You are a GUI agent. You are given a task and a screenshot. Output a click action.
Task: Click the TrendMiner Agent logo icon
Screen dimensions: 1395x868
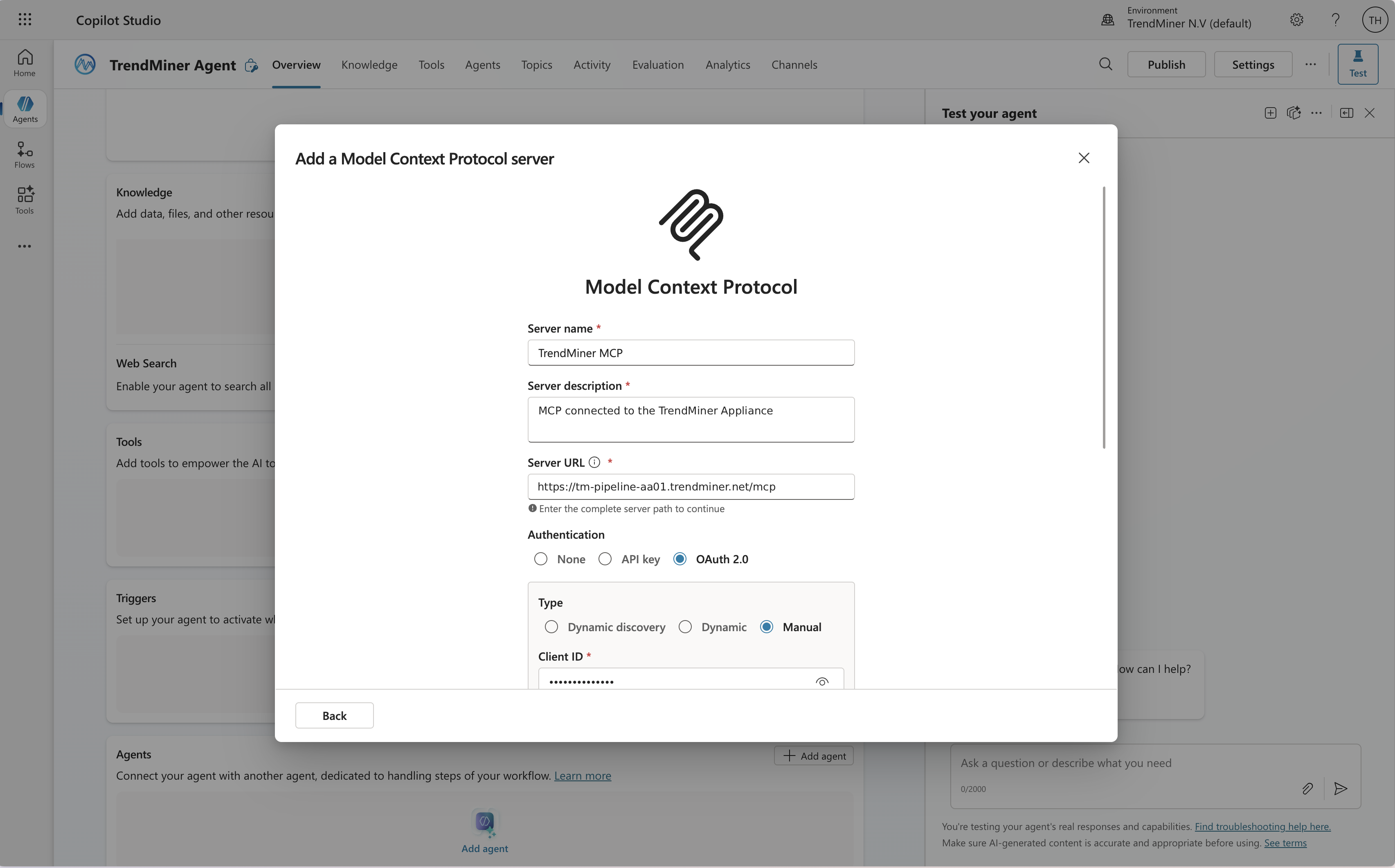pos(85,64)
